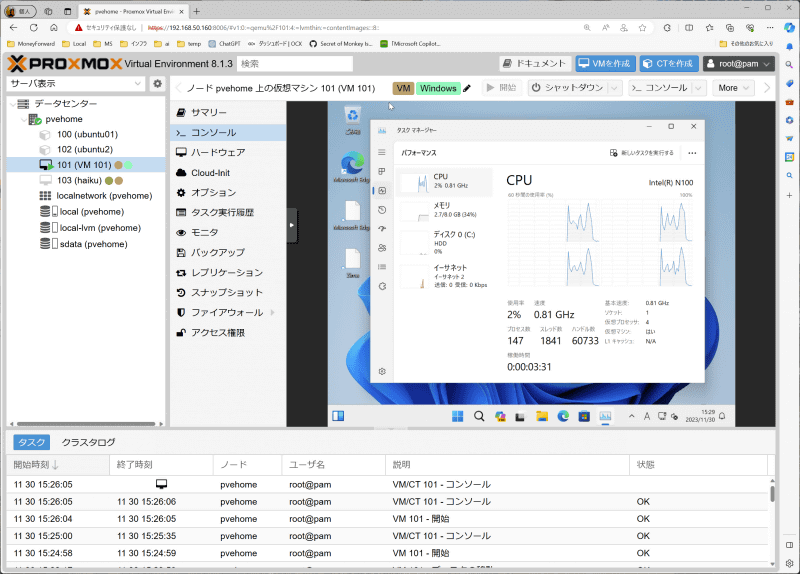Click the Proxmox 検索 search field
The height and width of the screenshot is (574, 800).
click(x=295, y=64)
